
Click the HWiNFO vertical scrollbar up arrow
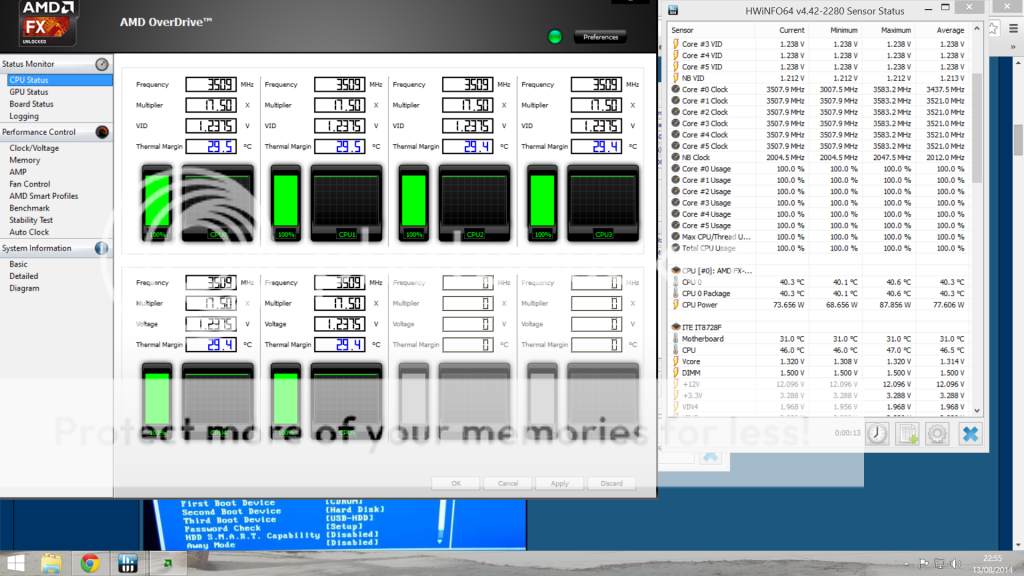tap(977, 29)
